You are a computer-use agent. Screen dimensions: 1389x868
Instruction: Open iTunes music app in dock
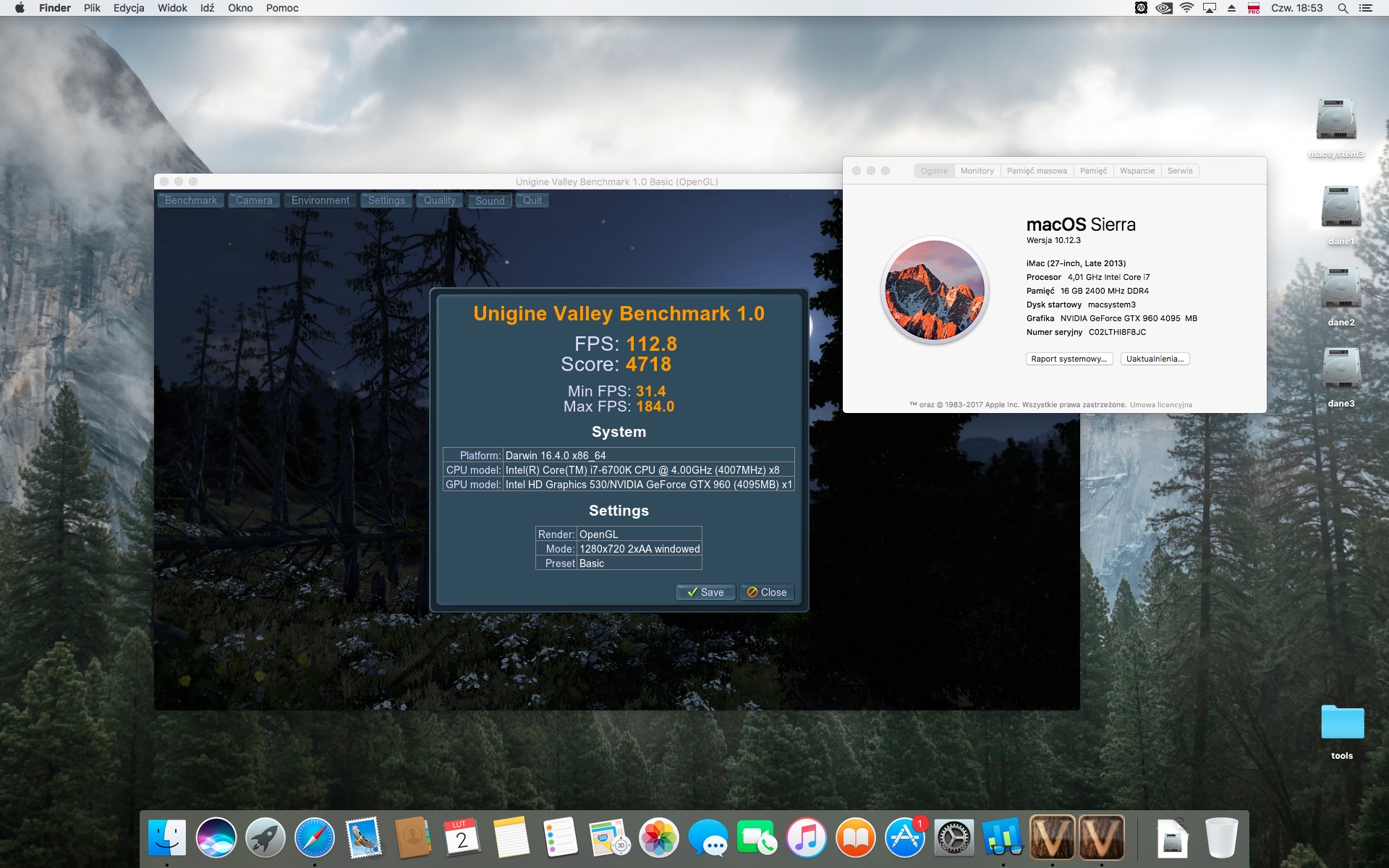click(806, 838)
